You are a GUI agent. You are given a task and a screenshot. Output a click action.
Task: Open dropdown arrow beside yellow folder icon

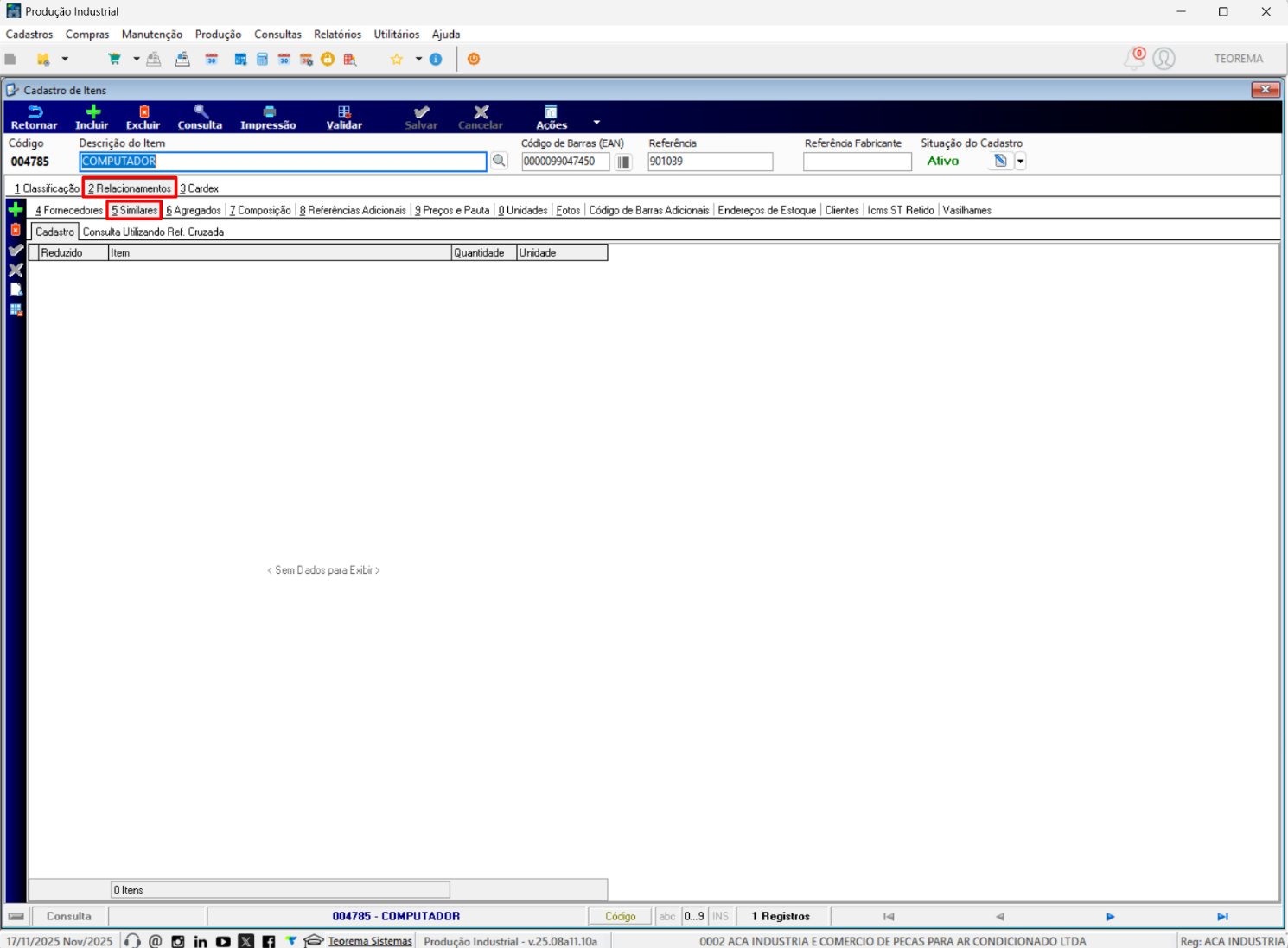click(x=65, y=59)
